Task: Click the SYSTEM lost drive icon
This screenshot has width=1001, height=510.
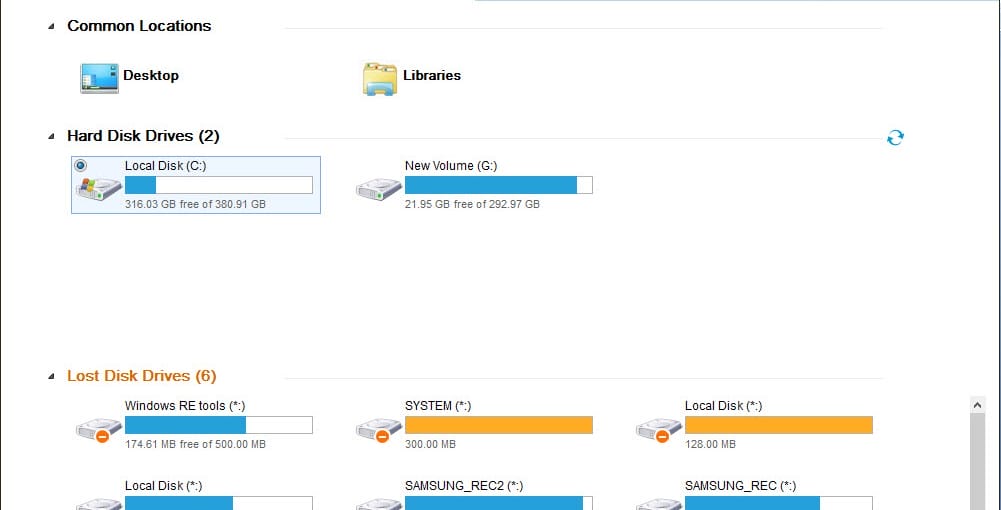Action: click(378, 429)
